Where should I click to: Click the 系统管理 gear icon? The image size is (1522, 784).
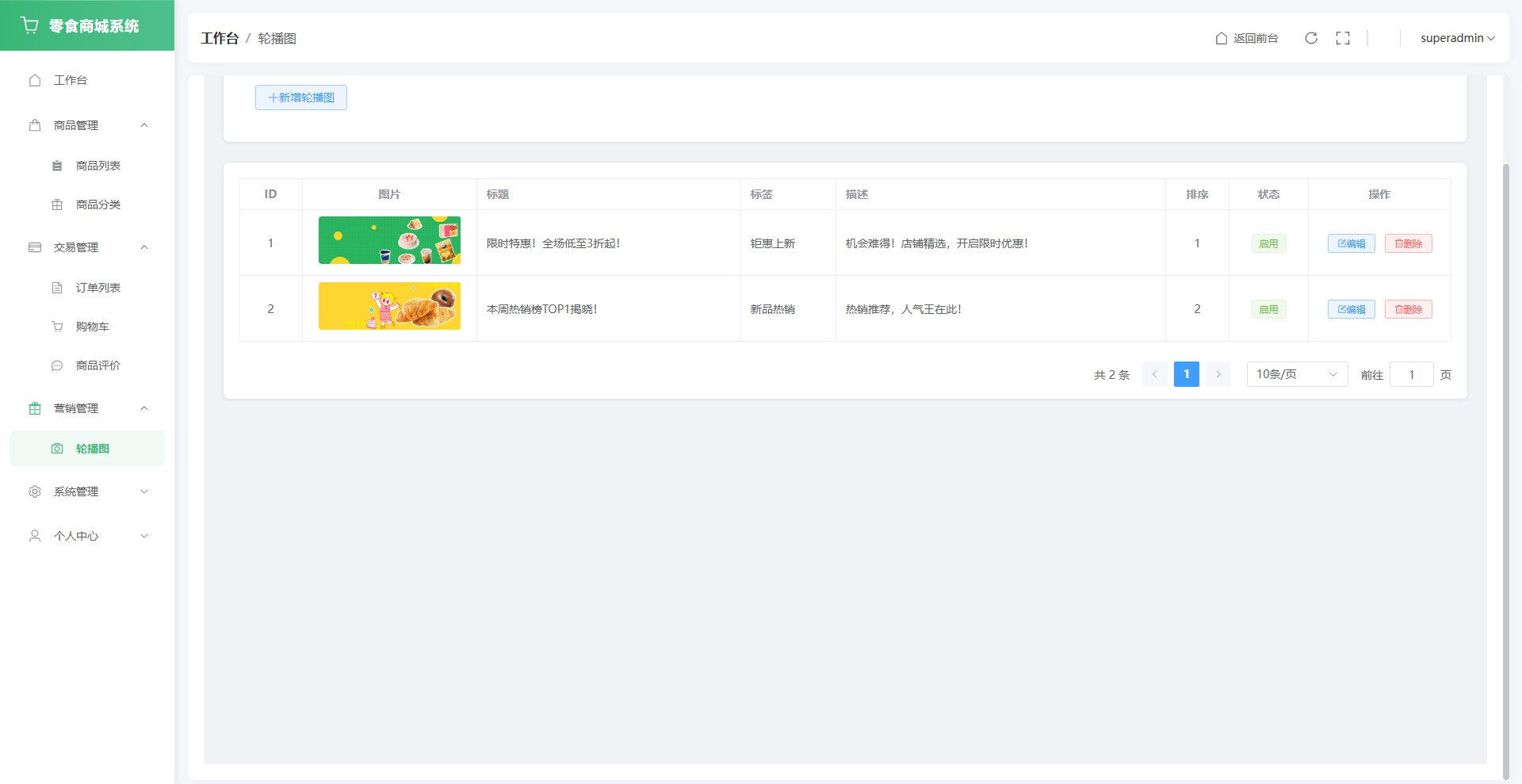pyautogui.click(x=35, y=491)
